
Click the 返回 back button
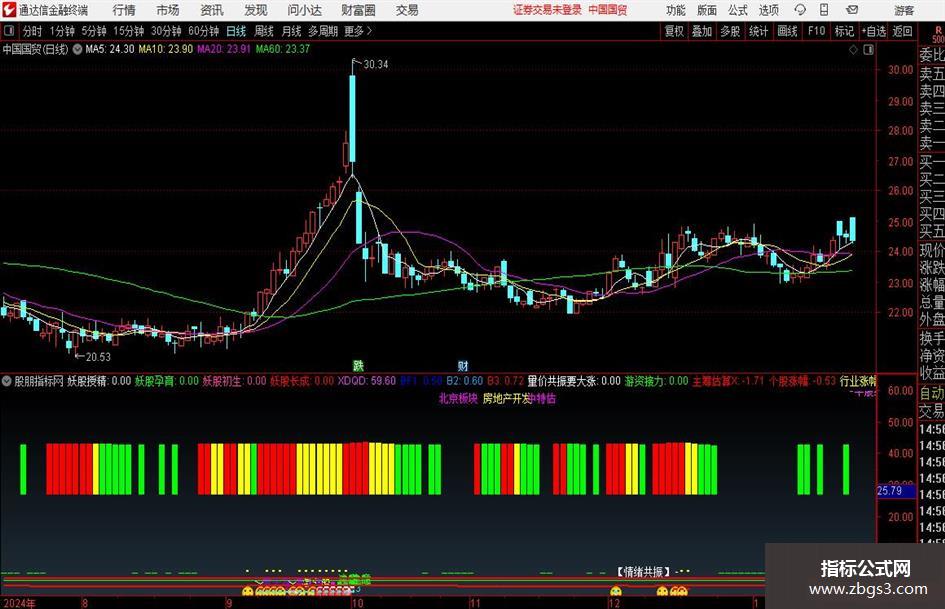tap(902, 31)
